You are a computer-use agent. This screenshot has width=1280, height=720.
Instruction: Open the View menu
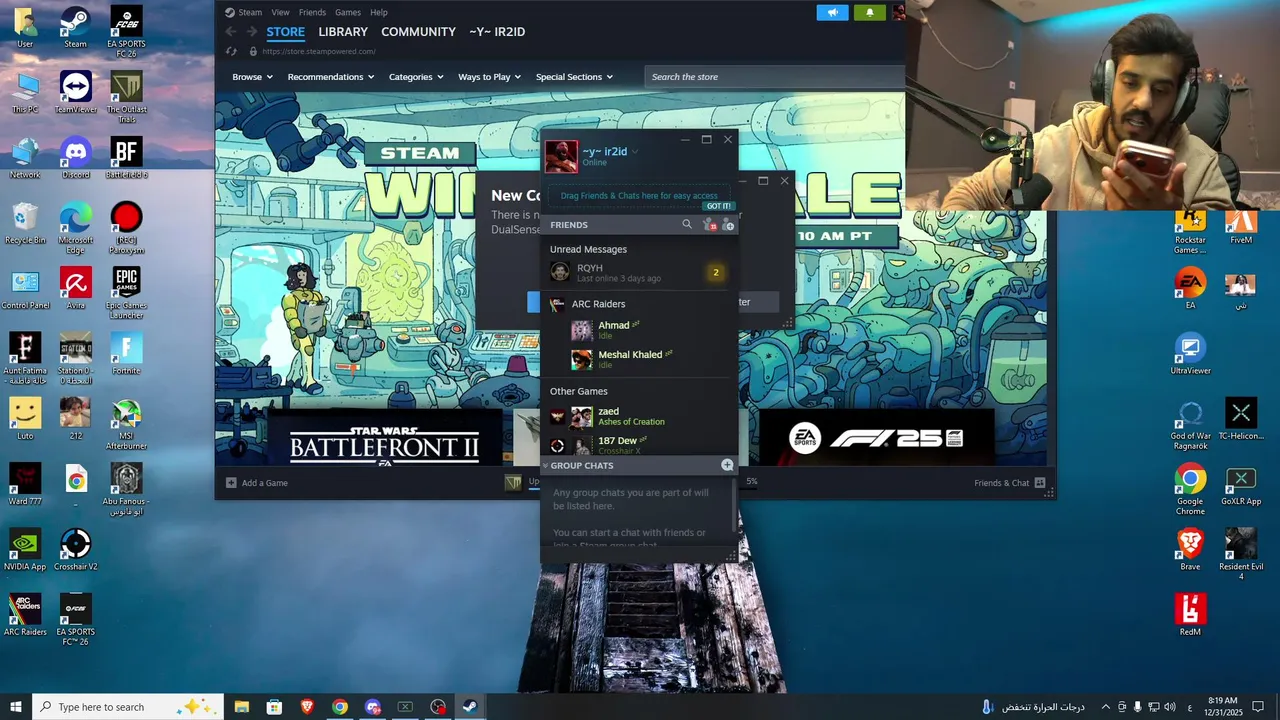[280, 12]
